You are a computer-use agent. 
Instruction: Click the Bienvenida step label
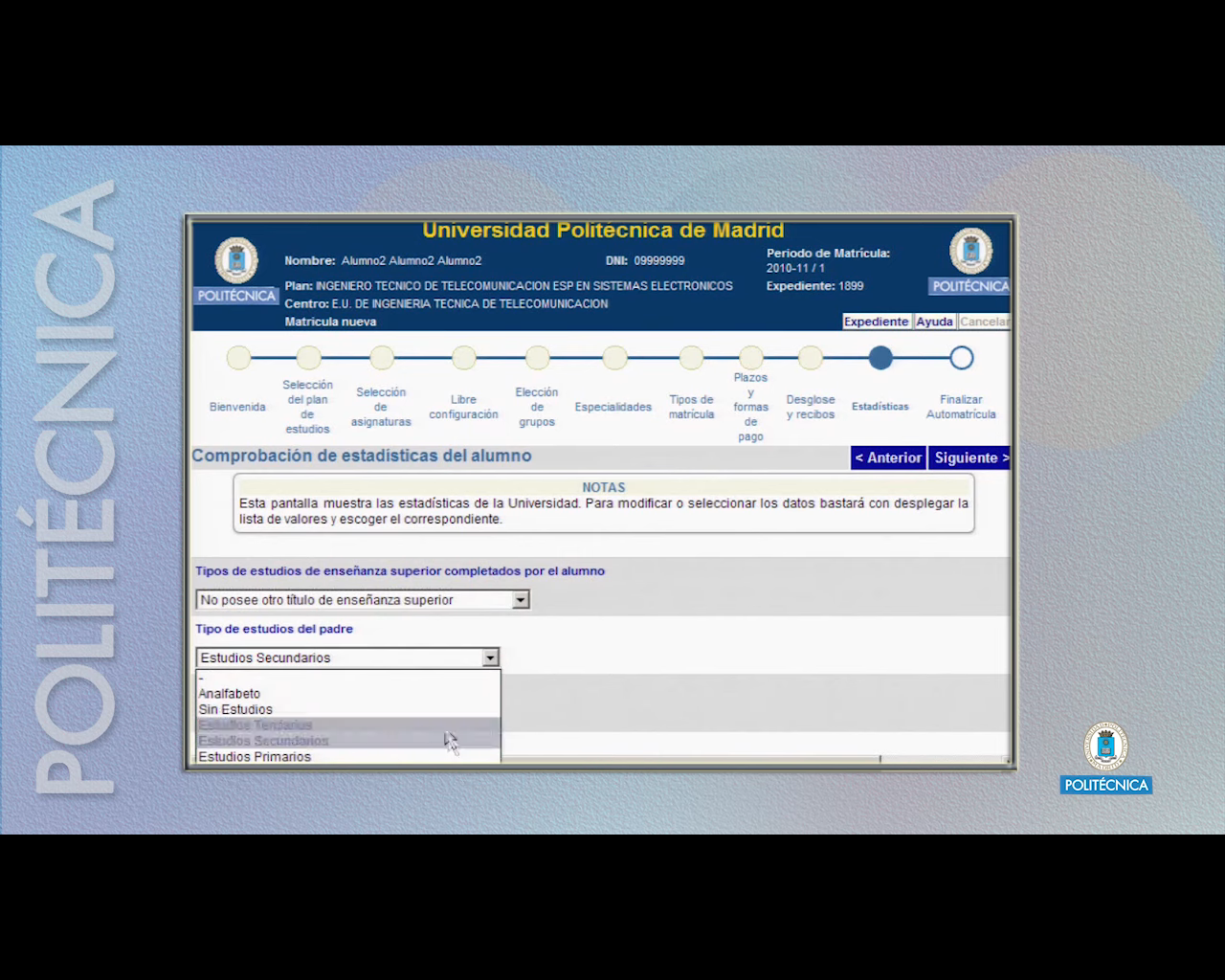[237, 407]
